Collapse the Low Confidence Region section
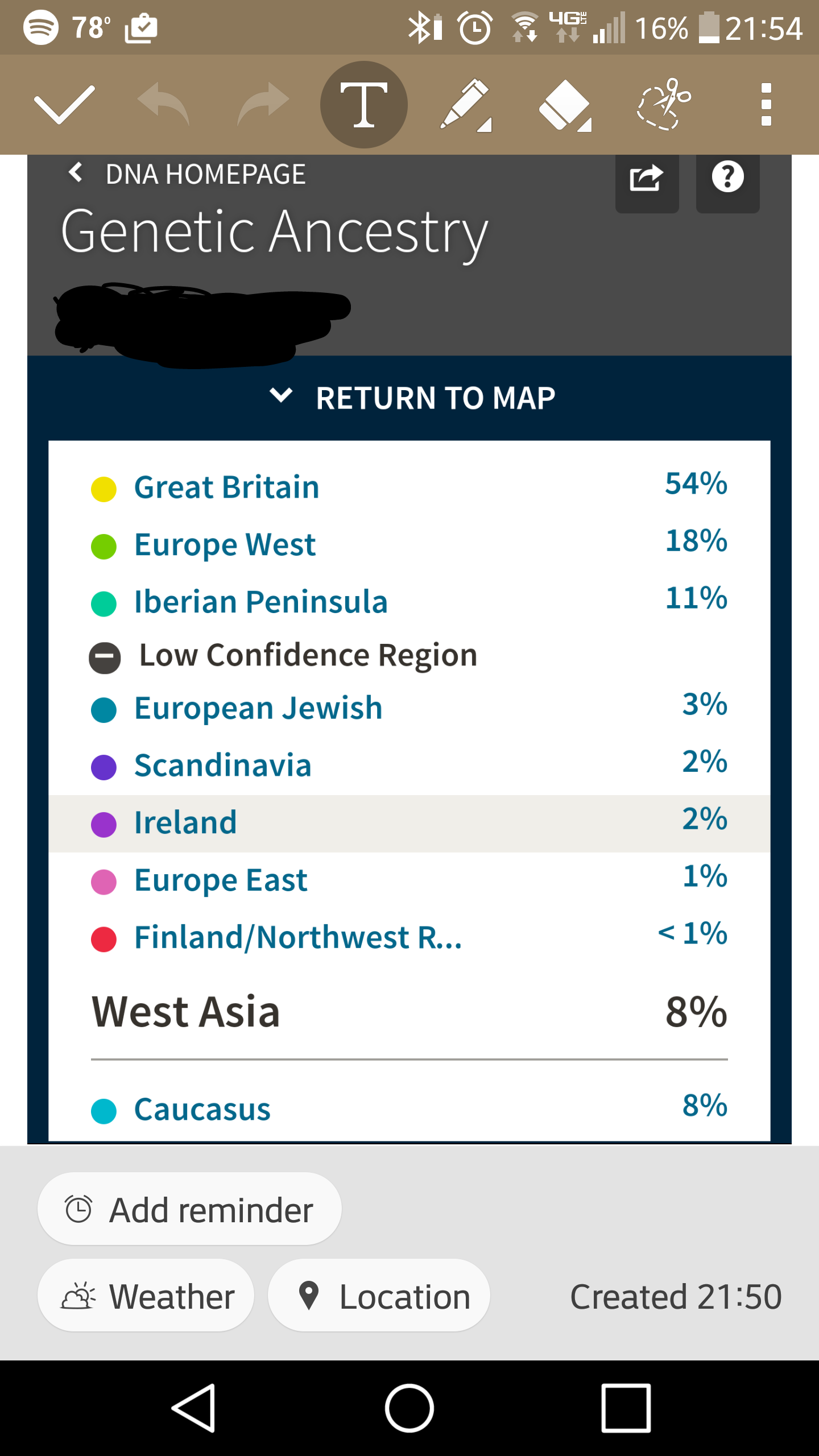 [105, 658]
